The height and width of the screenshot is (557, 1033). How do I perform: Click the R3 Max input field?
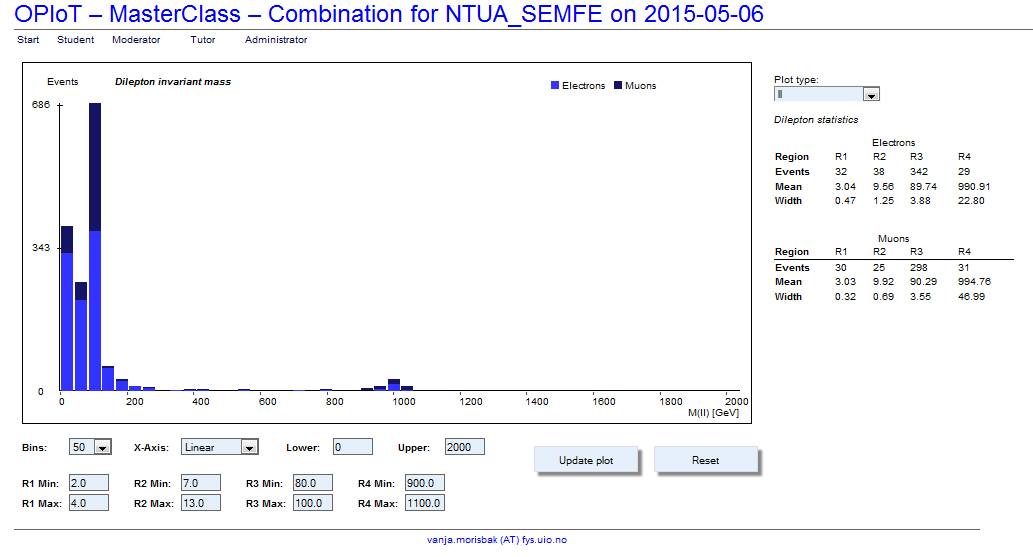tap(313, 503)
